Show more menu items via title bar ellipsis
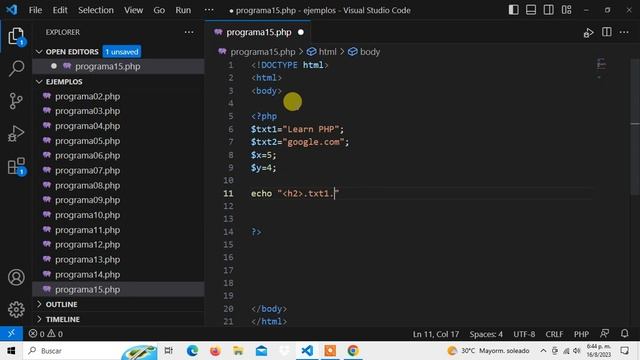Image resolution: width=640 pixels, height=360 pixels. click(209, 10)
